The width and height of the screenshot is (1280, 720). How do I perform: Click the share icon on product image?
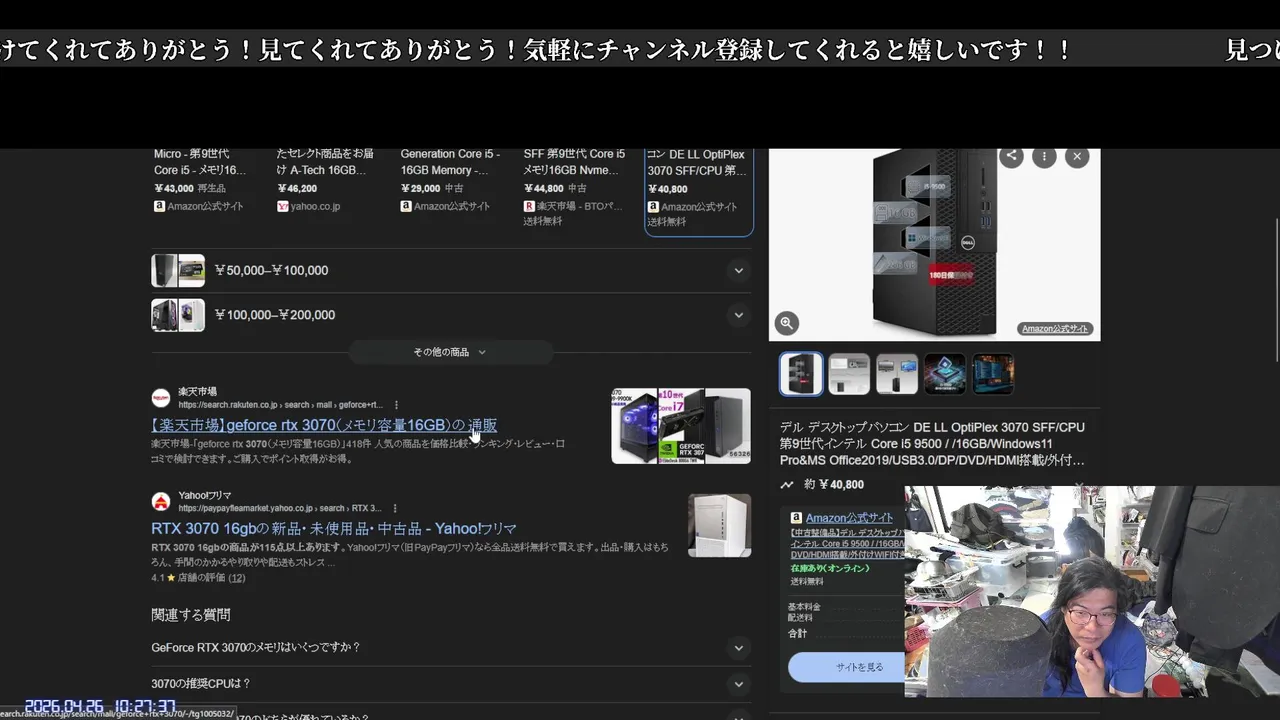tap(1011, 156)
